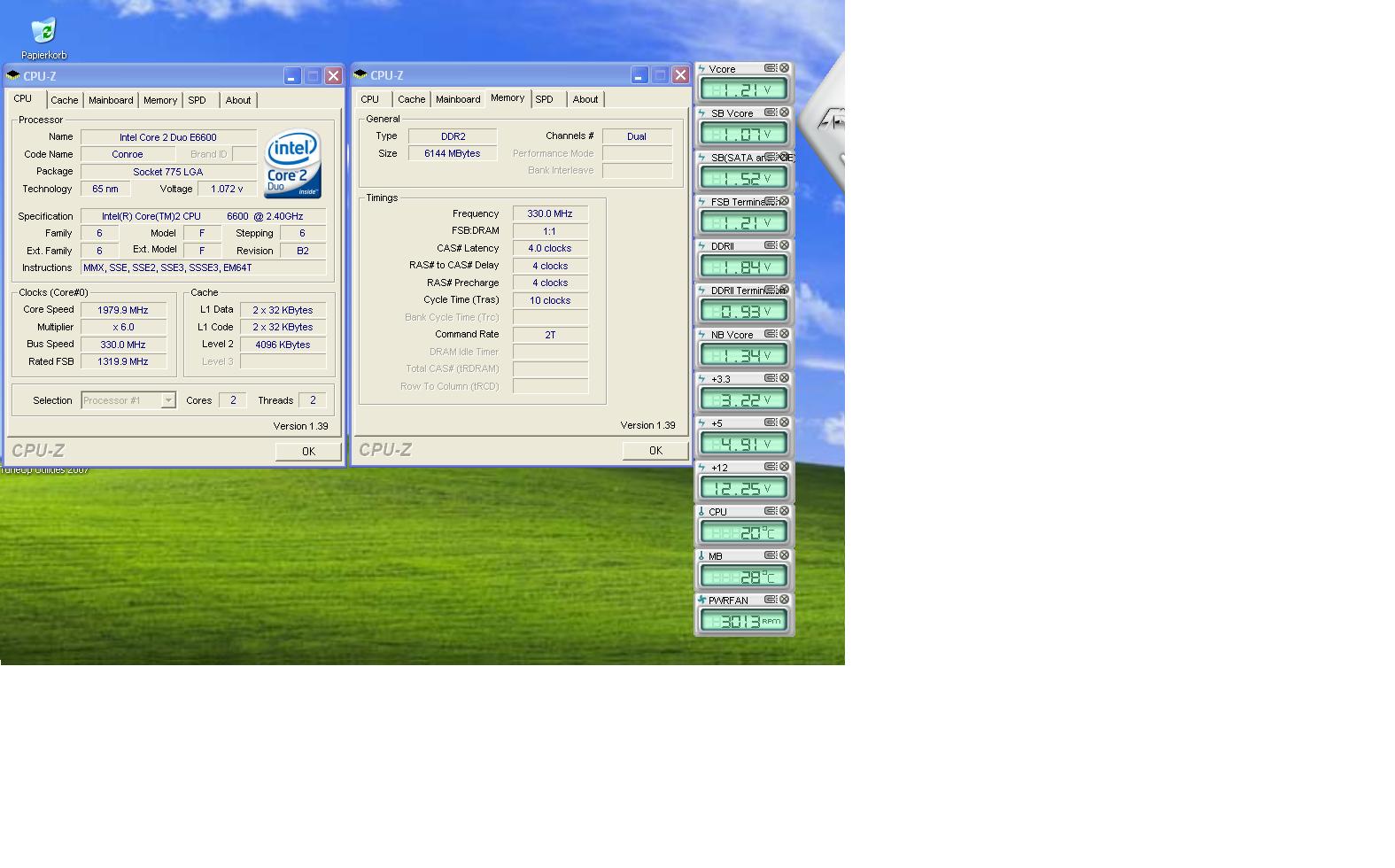Open settings icon of +3.3 voltage panel
The image size is (1395, 868).
(771, 378)
